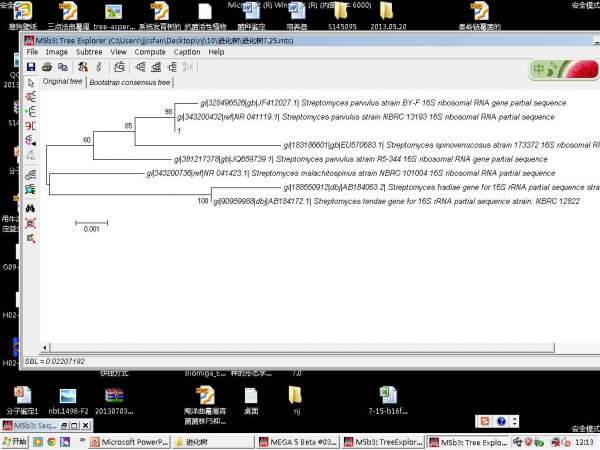600x450 pixels.
Task: Open the File menu
Action: pos(32,52)
